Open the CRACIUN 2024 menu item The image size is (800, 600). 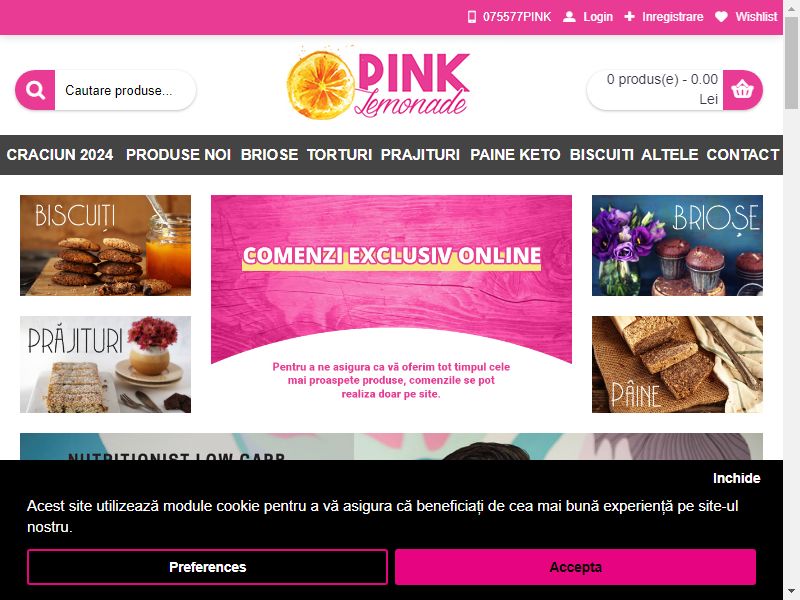(60, 155)
